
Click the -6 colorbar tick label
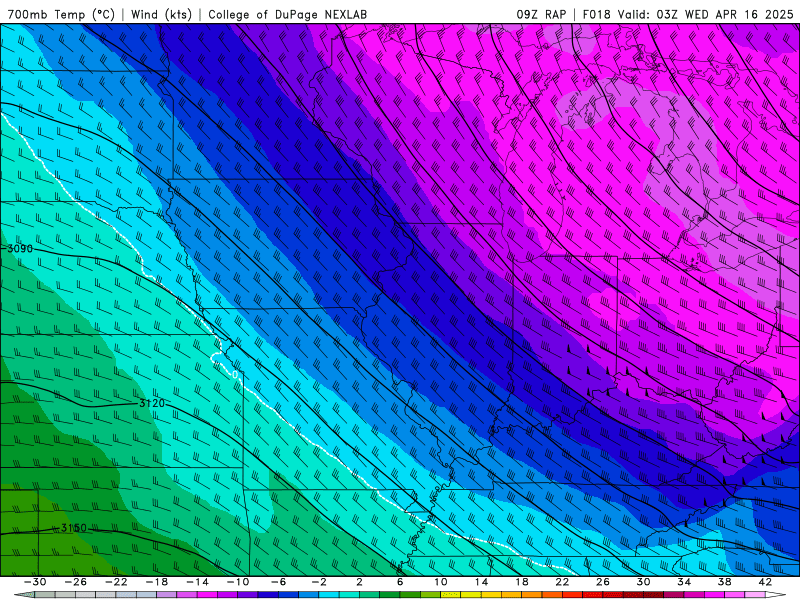pos(278,582)
